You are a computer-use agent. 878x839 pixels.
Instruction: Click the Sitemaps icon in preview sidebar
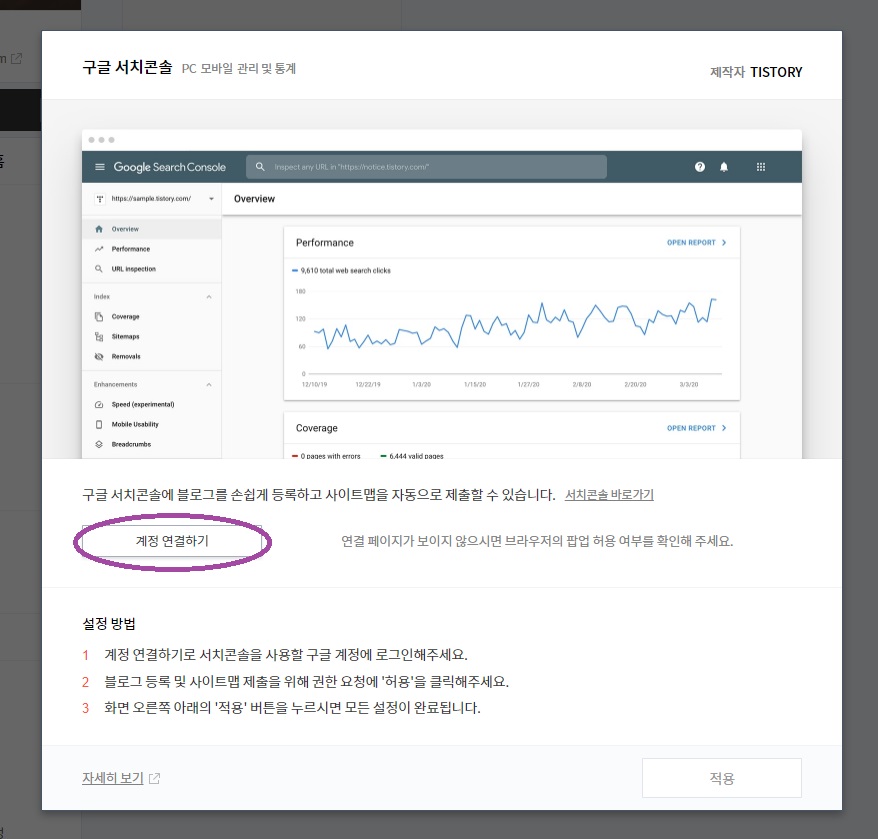(99, 337)
